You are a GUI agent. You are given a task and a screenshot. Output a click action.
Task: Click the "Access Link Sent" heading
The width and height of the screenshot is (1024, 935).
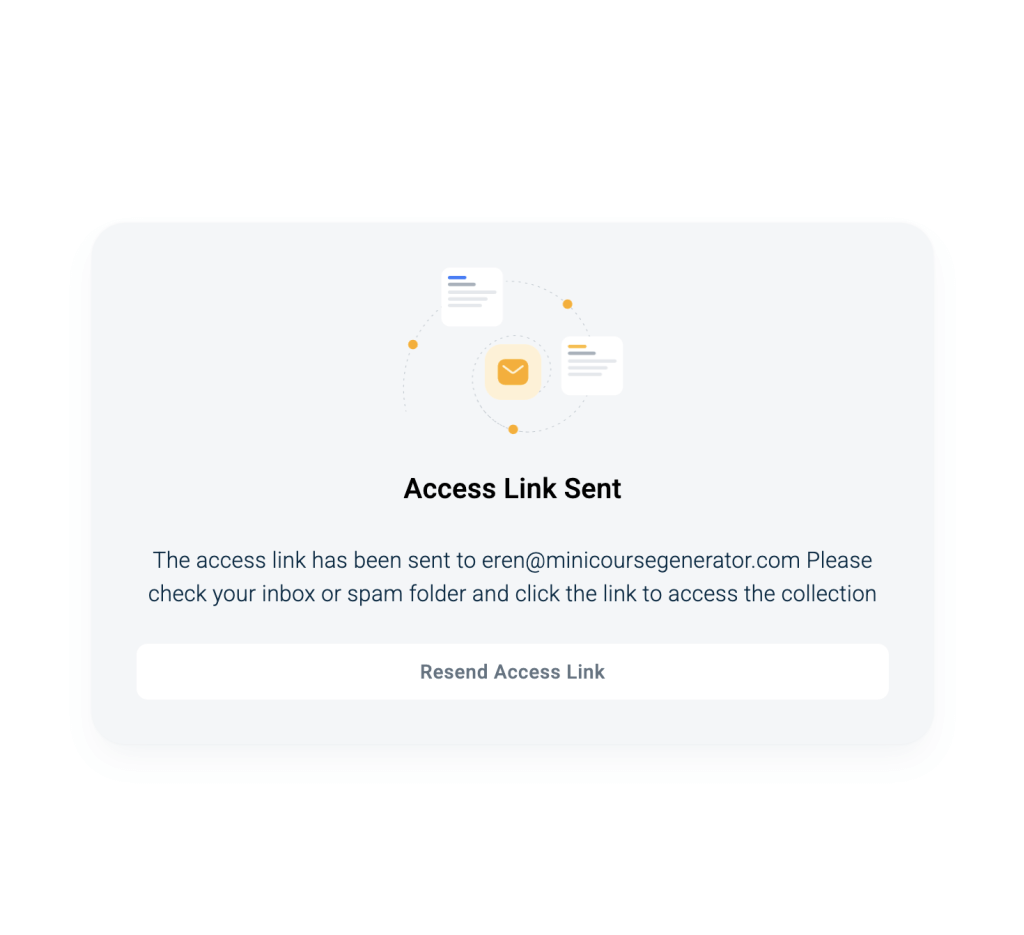coord(513,488)
